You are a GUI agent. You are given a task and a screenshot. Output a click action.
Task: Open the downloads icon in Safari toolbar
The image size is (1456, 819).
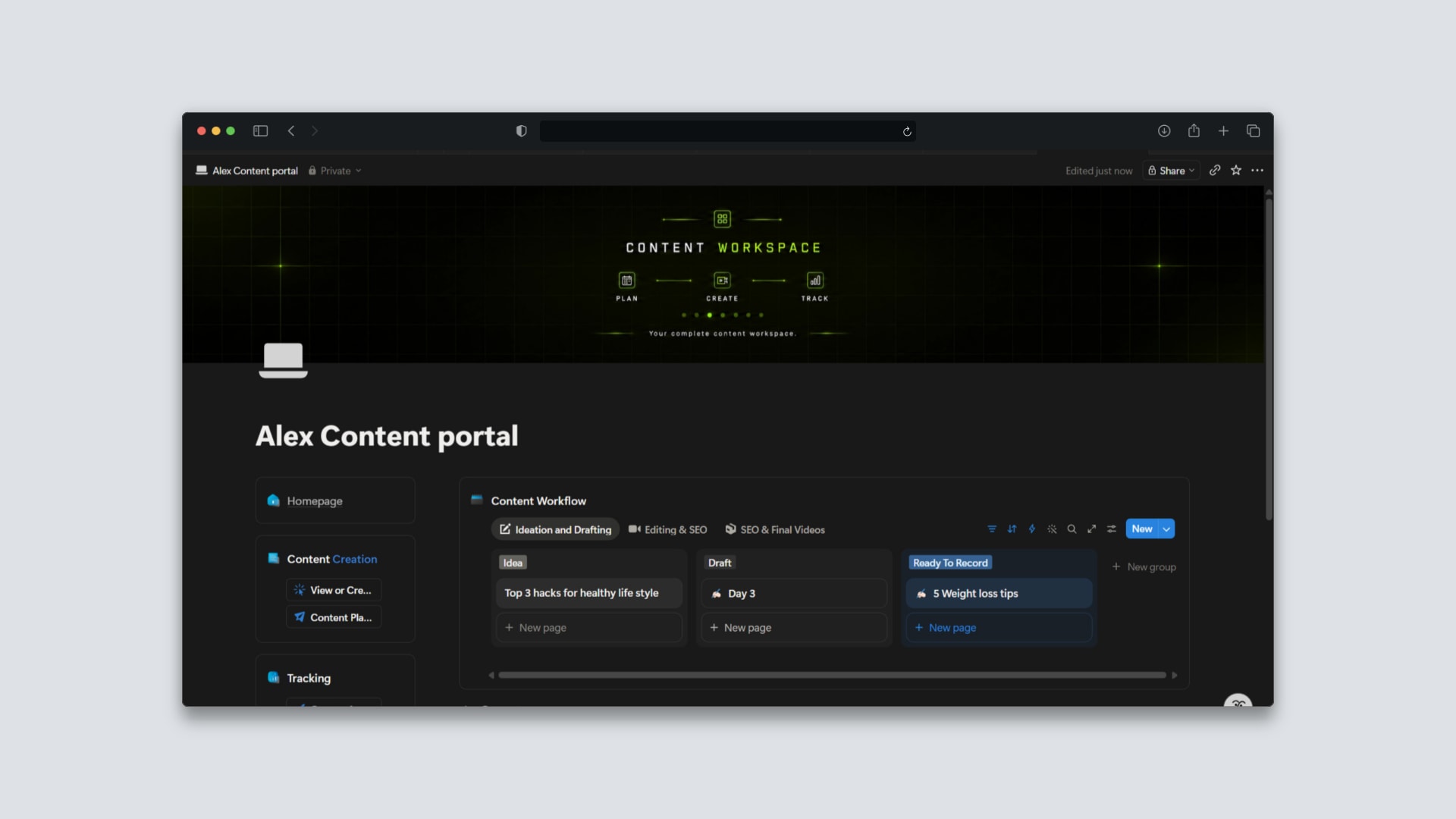pos(1164,131)
